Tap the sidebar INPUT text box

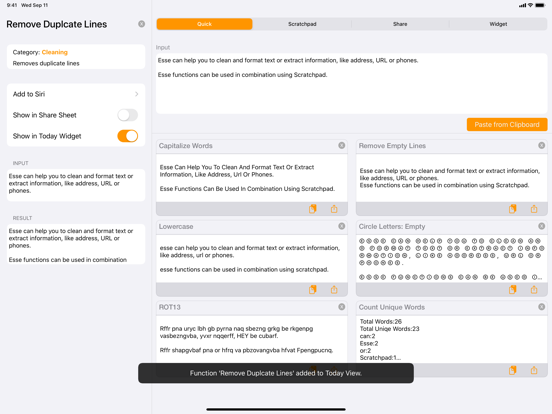click(x=76, y=185)
